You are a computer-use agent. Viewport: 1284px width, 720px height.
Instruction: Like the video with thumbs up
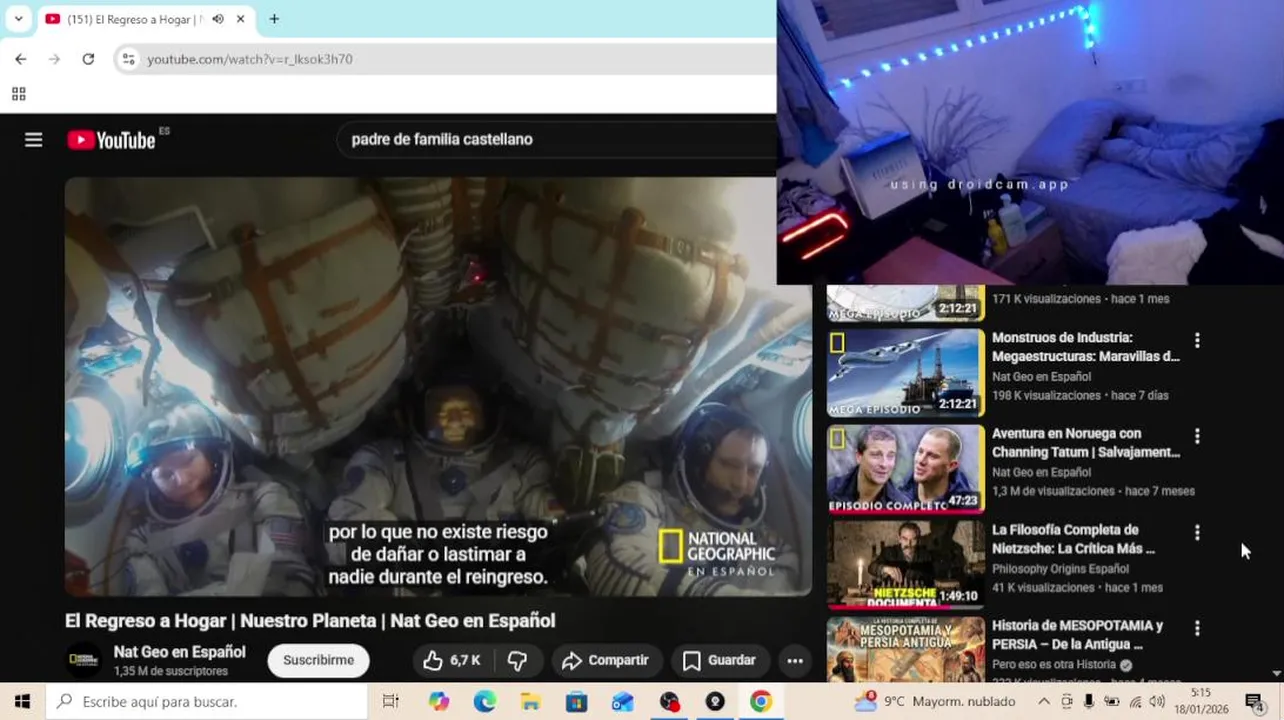coord(451,660)
